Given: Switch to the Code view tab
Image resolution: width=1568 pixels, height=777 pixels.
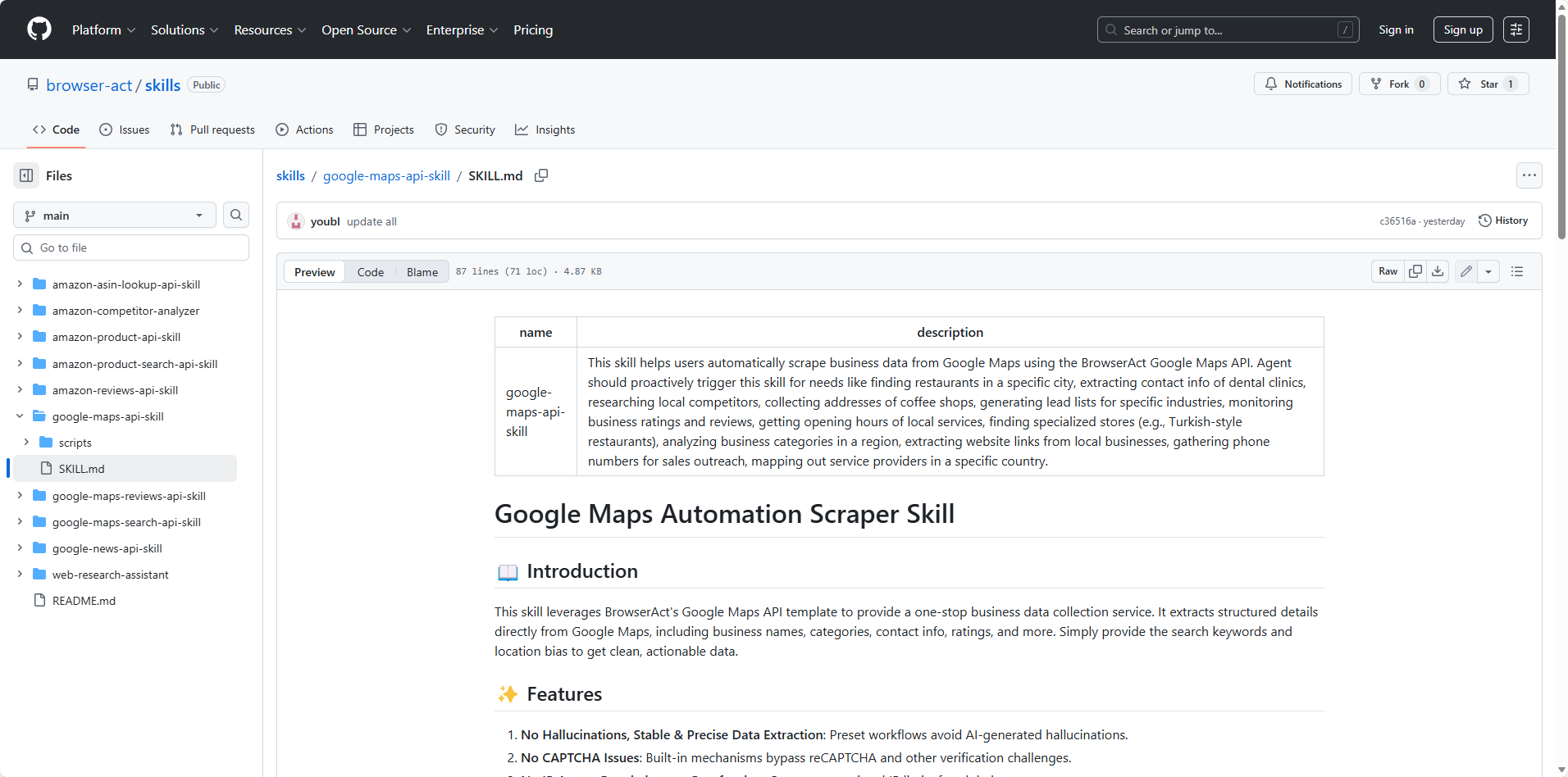Looking at the screenshot, I should click(x=370, y=271).
